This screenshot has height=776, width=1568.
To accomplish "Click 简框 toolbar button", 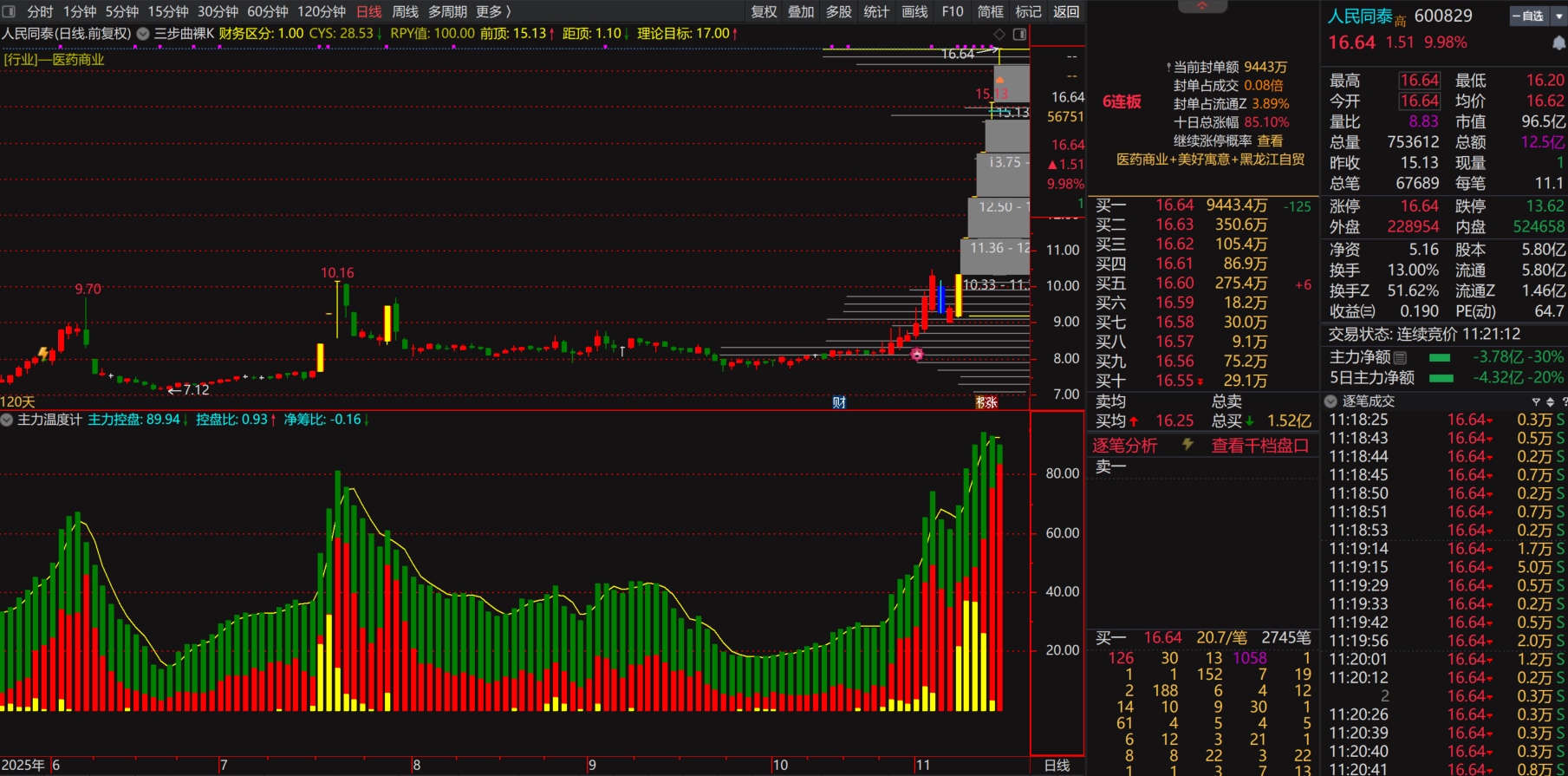I will (991, 11).
